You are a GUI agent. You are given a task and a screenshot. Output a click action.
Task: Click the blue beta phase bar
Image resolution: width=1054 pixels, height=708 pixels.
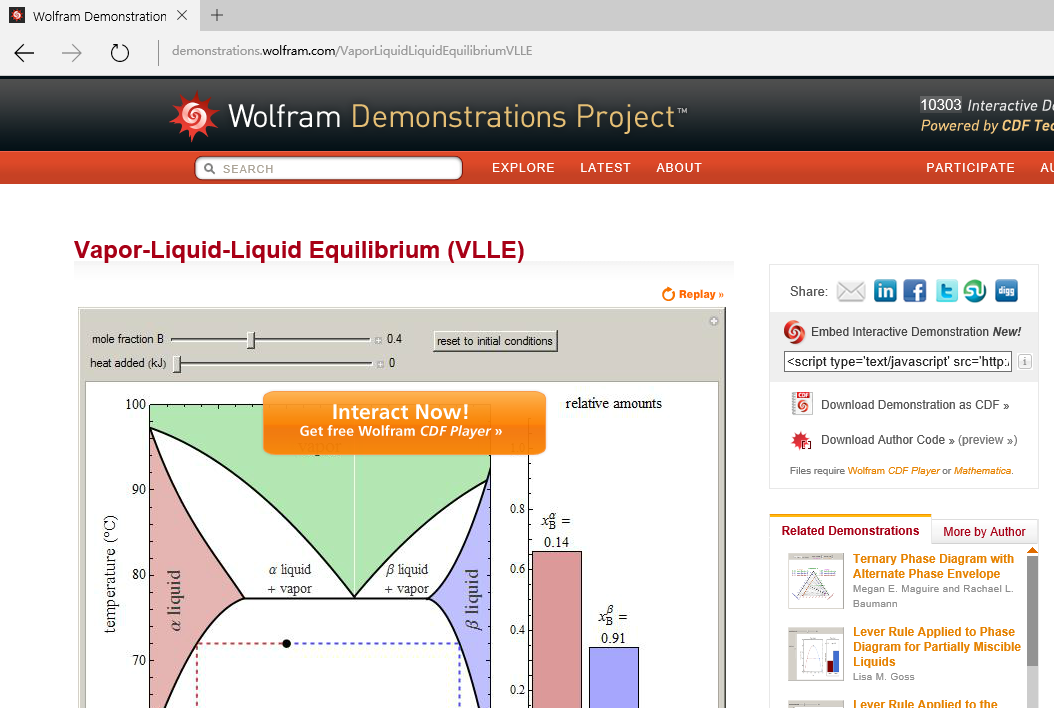point(614,677)
